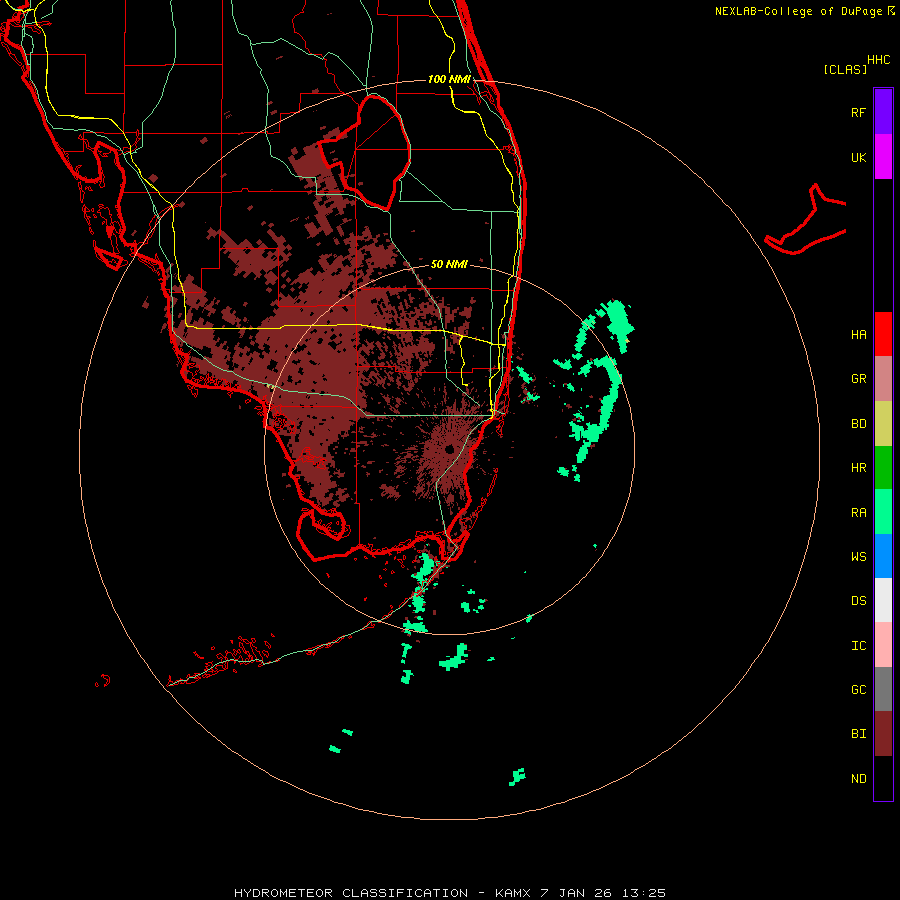Click the IC legend label
This screenshot has height=900, width=900.
(x=858, y=646)
